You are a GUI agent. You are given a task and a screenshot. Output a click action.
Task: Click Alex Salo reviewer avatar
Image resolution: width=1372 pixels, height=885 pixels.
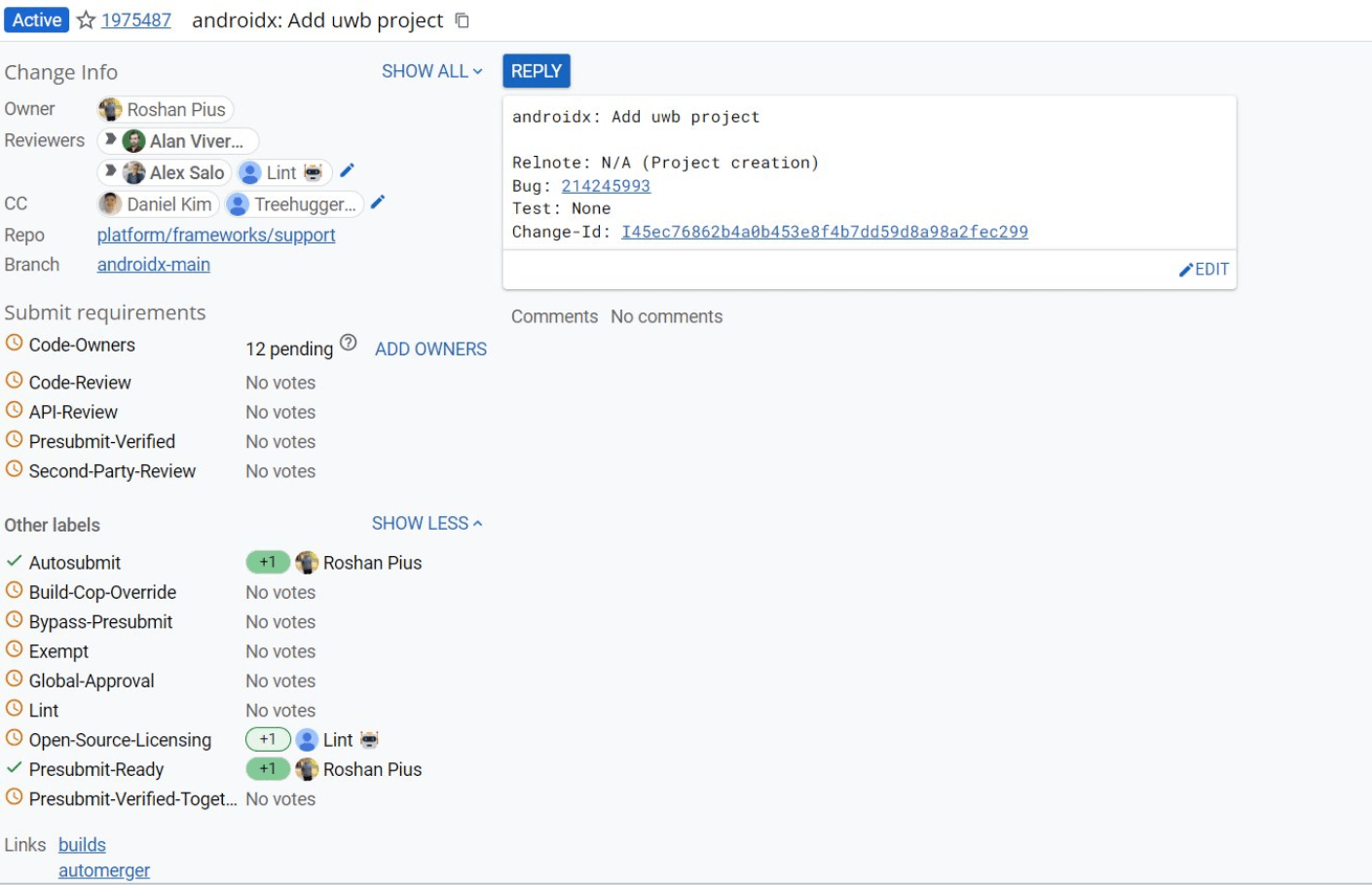coord(134,172)
